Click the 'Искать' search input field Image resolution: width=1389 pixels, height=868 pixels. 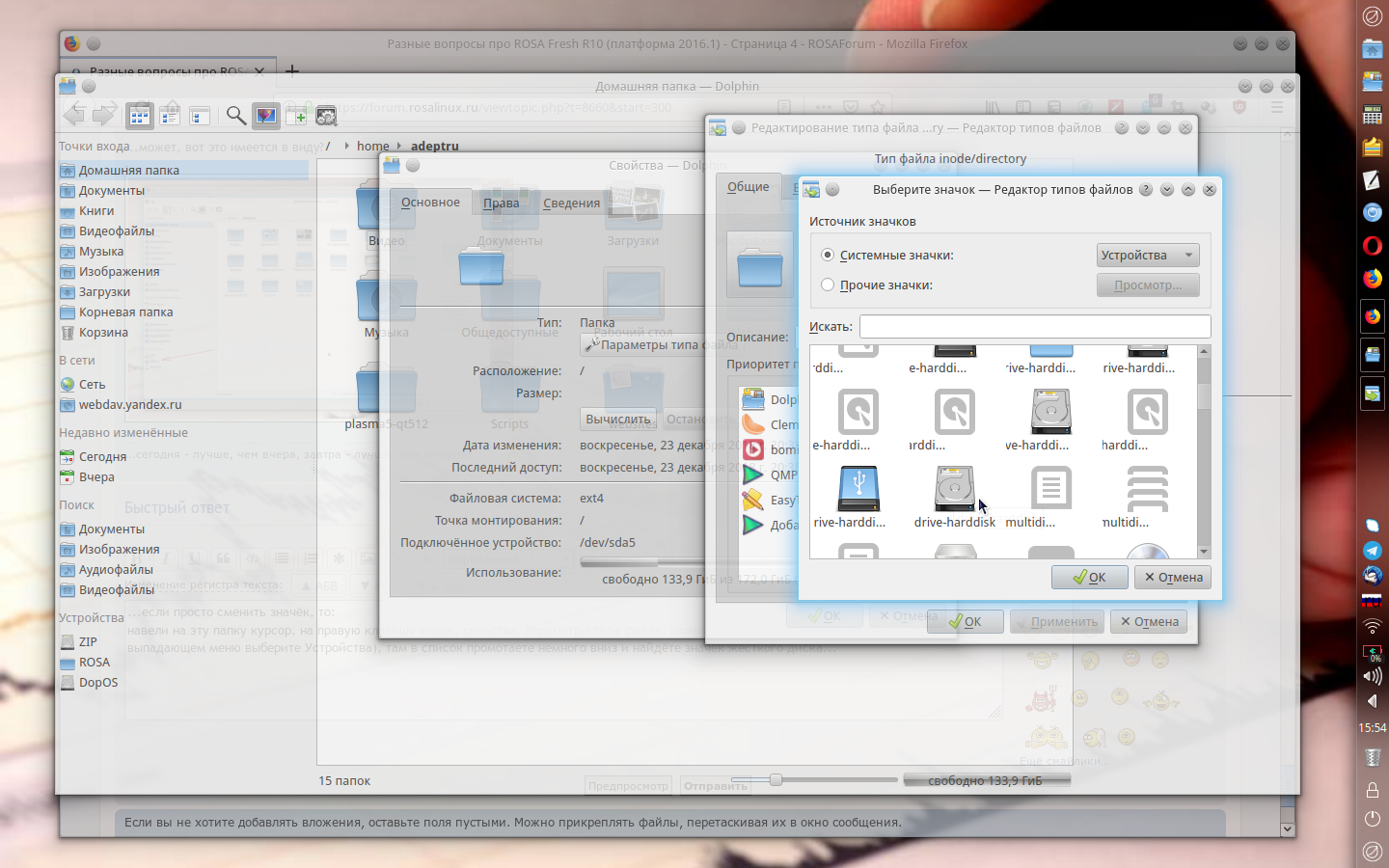click(1034, 327)
